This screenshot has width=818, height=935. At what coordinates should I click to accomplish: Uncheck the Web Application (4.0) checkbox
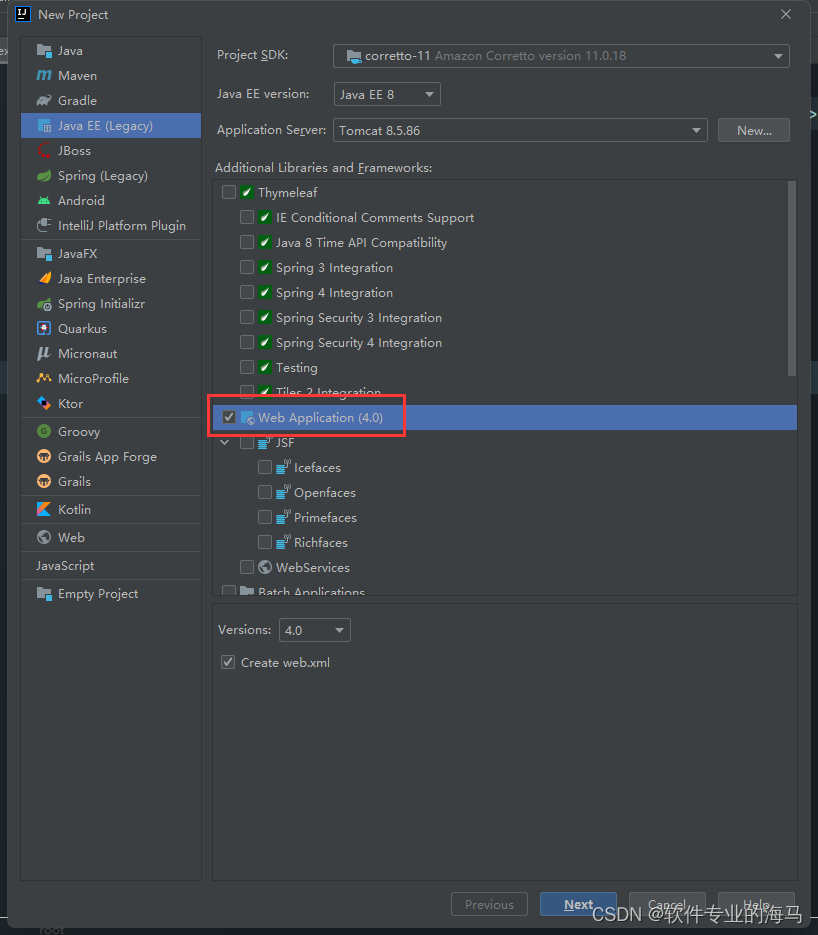point(229,417)
